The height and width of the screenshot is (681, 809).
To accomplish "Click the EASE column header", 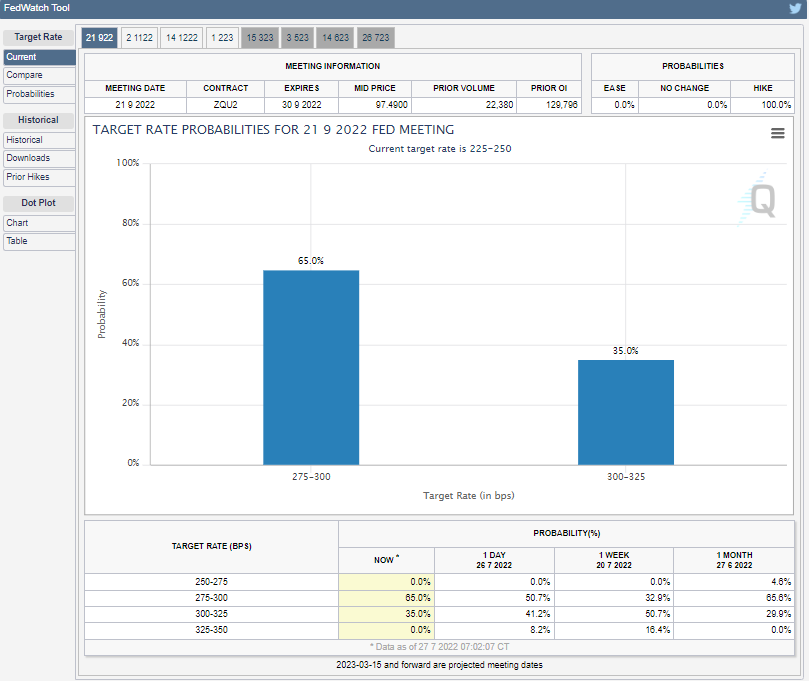I will (x=614, y=88).
